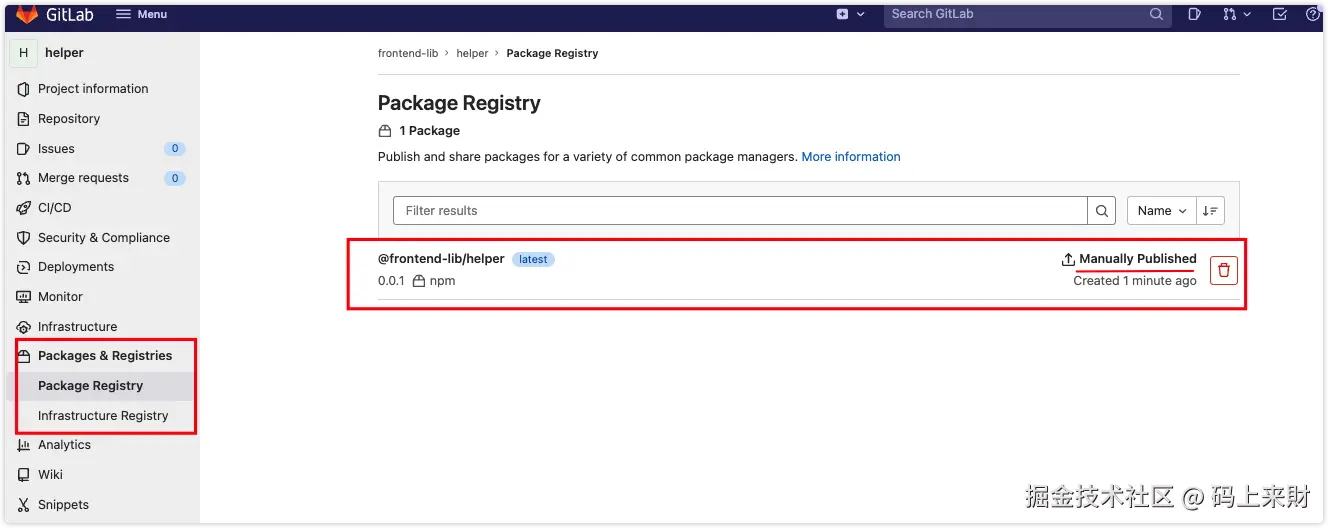Click the magnifier button beside Filter results
Viewport: 1328px width, 528px height.
1101,211
